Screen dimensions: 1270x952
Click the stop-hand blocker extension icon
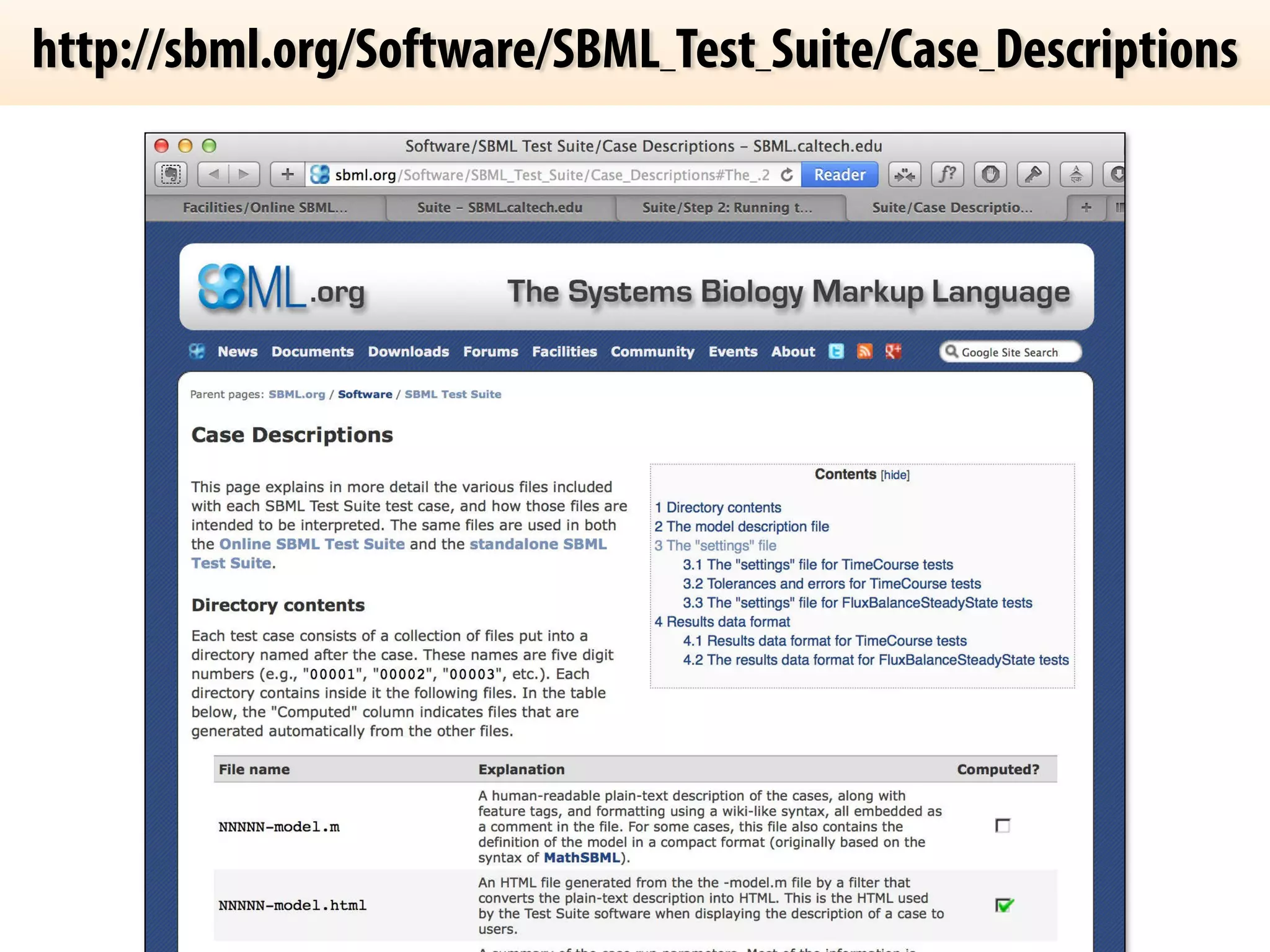coord(990,175)
